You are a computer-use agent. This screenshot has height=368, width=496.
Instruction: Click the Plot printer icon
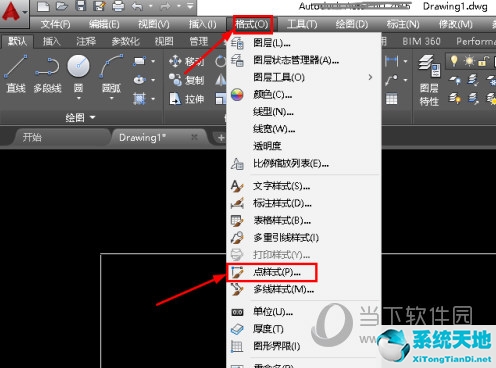(118, 6)
